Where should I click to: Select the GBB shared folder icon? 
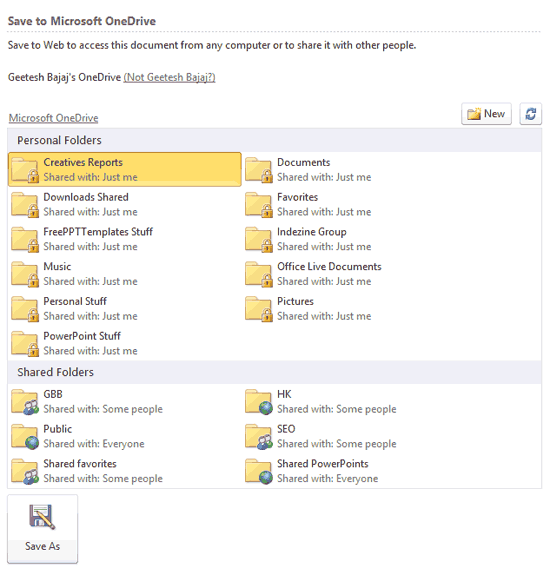(x=25, y=402)
